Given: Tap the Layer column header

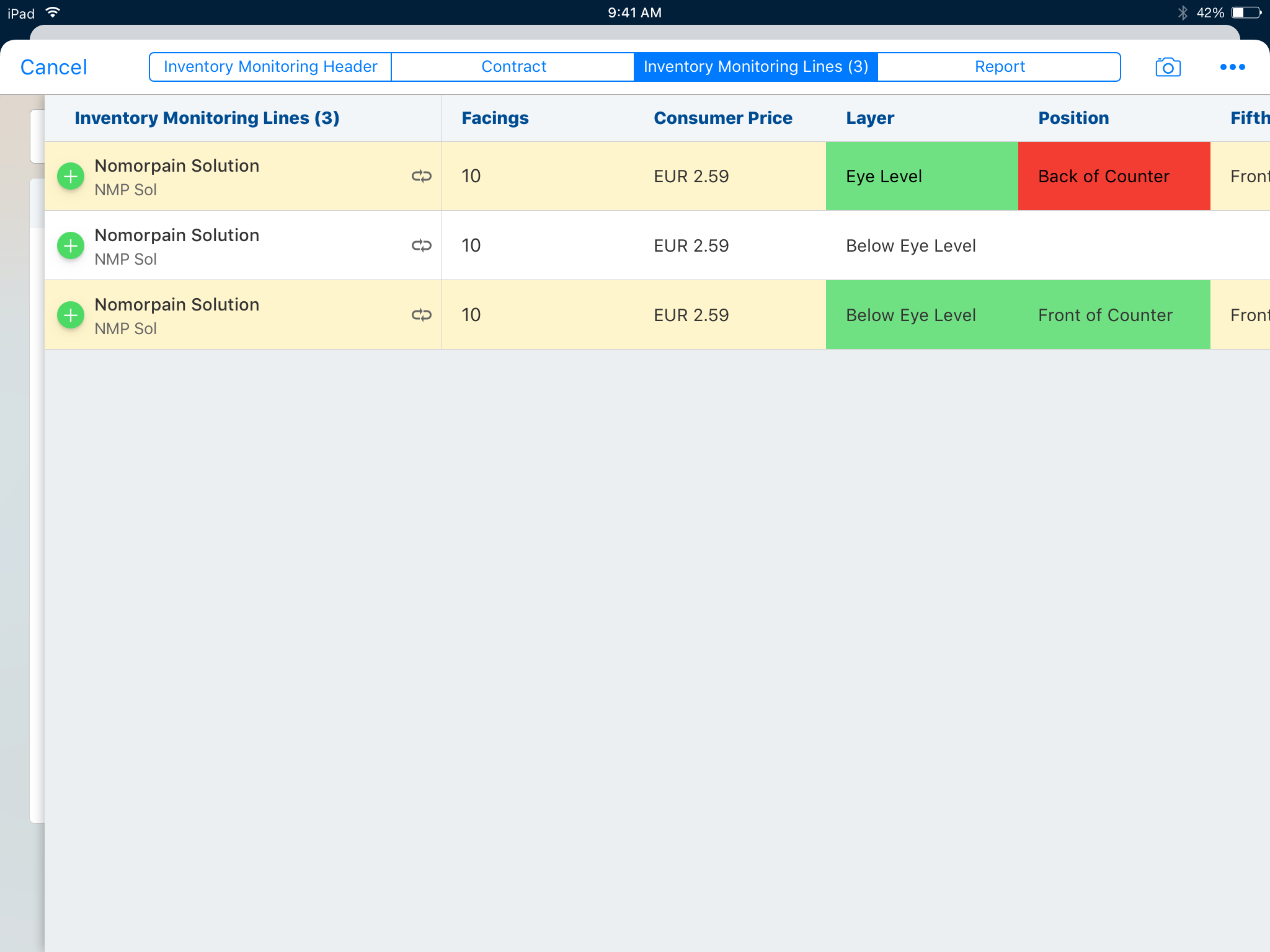Looking at the screenshot, I should click(x=870, y=118).
